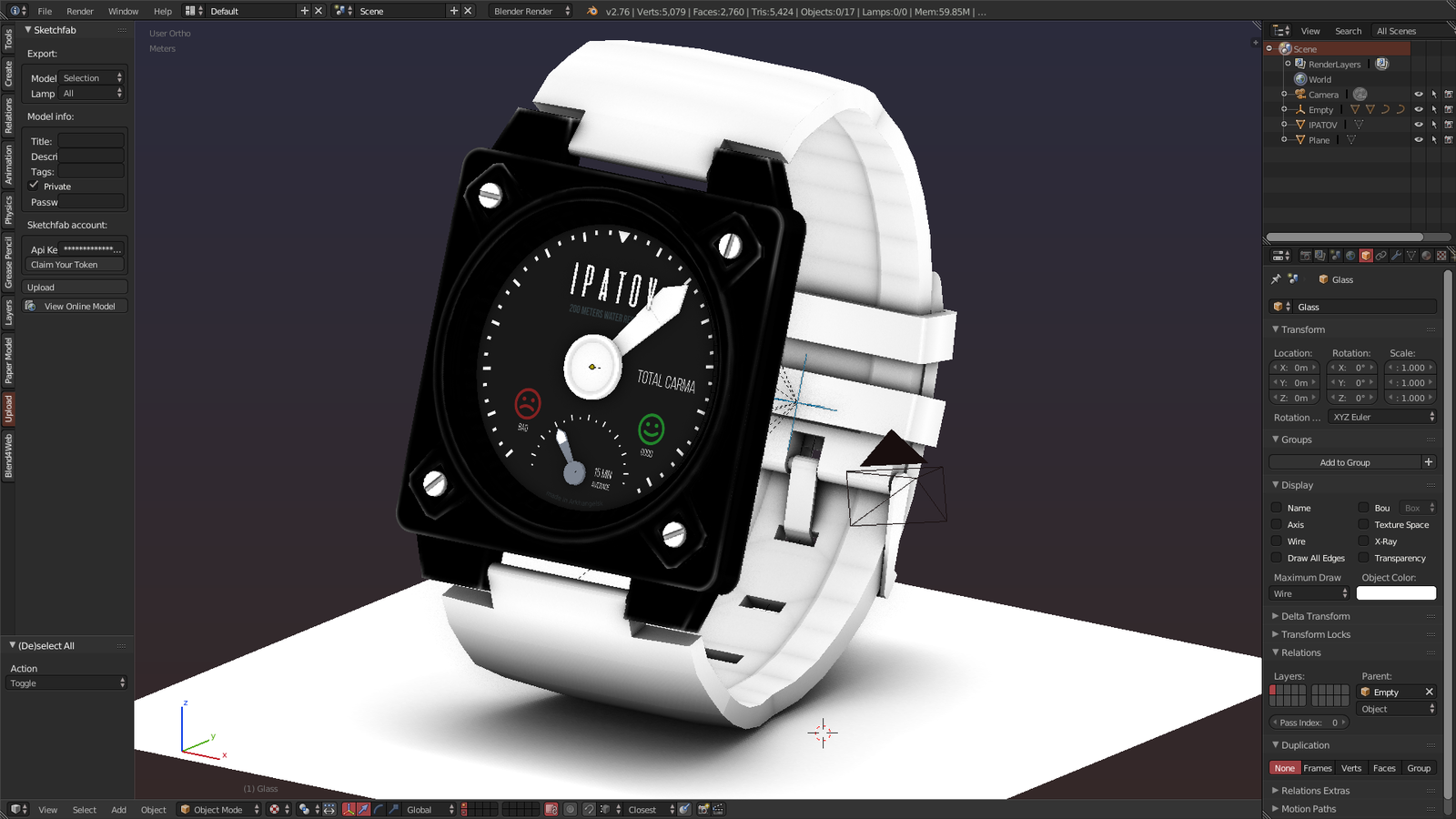Select the rotate manipulator arc icon
The height and width of the screenshot is (819, 1456).
click(379, 809)
